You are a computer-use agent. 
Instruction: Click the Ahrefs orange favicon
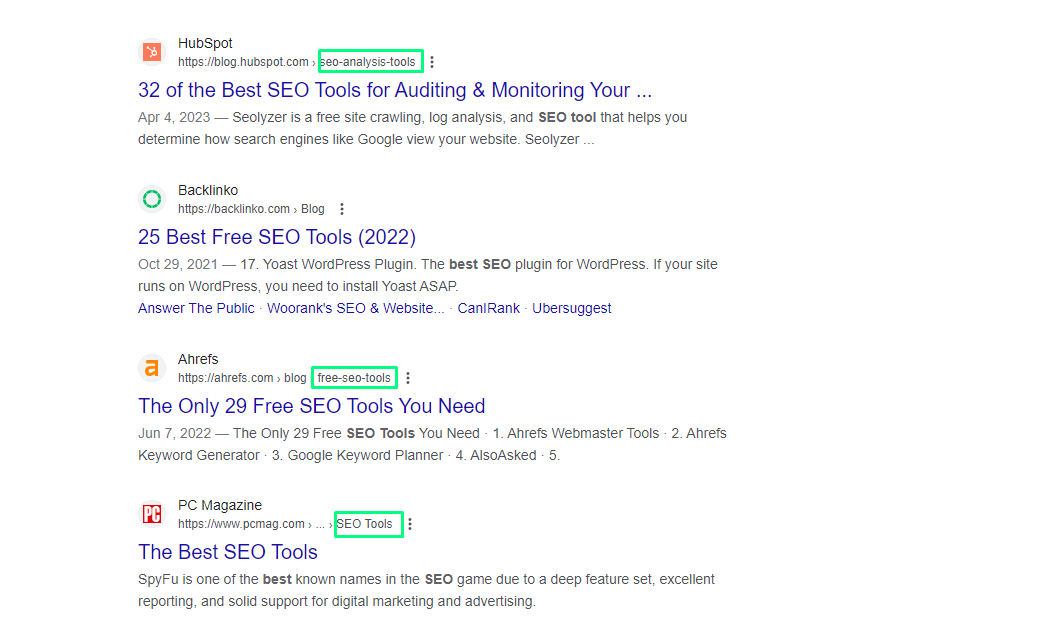(x=152, y=368)
